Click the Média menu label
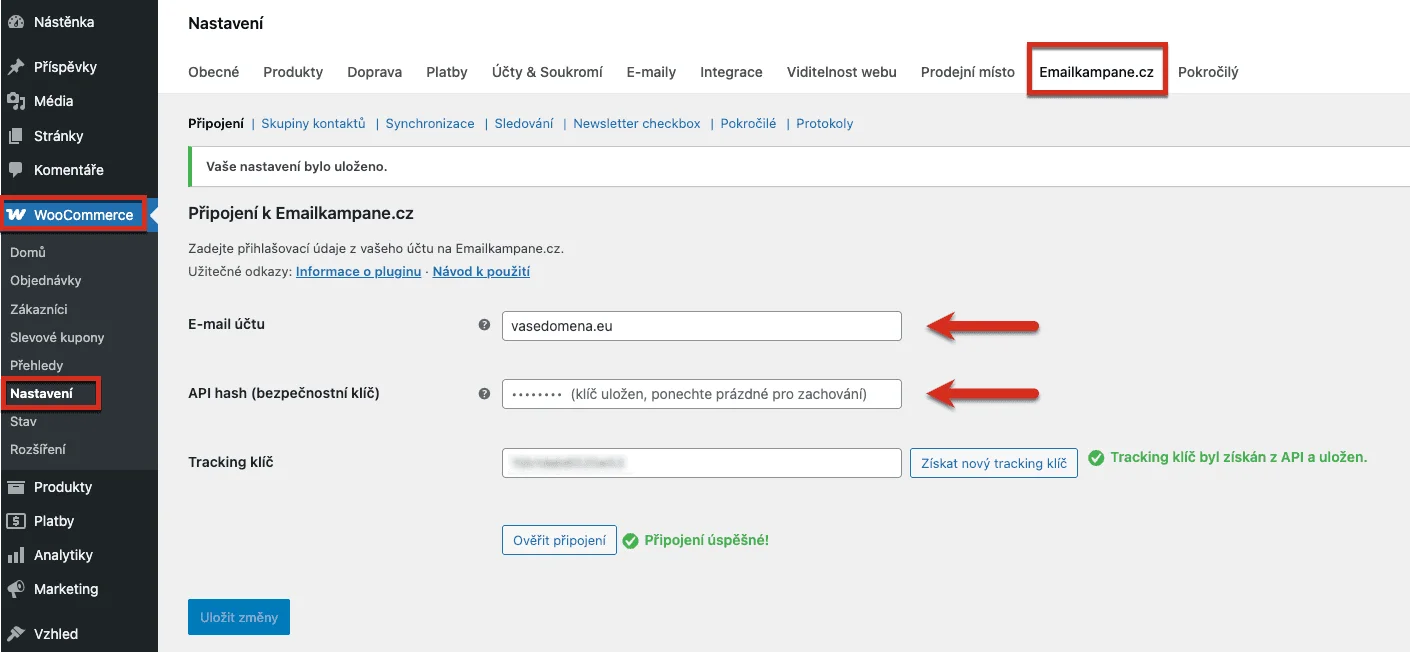This screenshot has width=1410, height=652. 53,101
